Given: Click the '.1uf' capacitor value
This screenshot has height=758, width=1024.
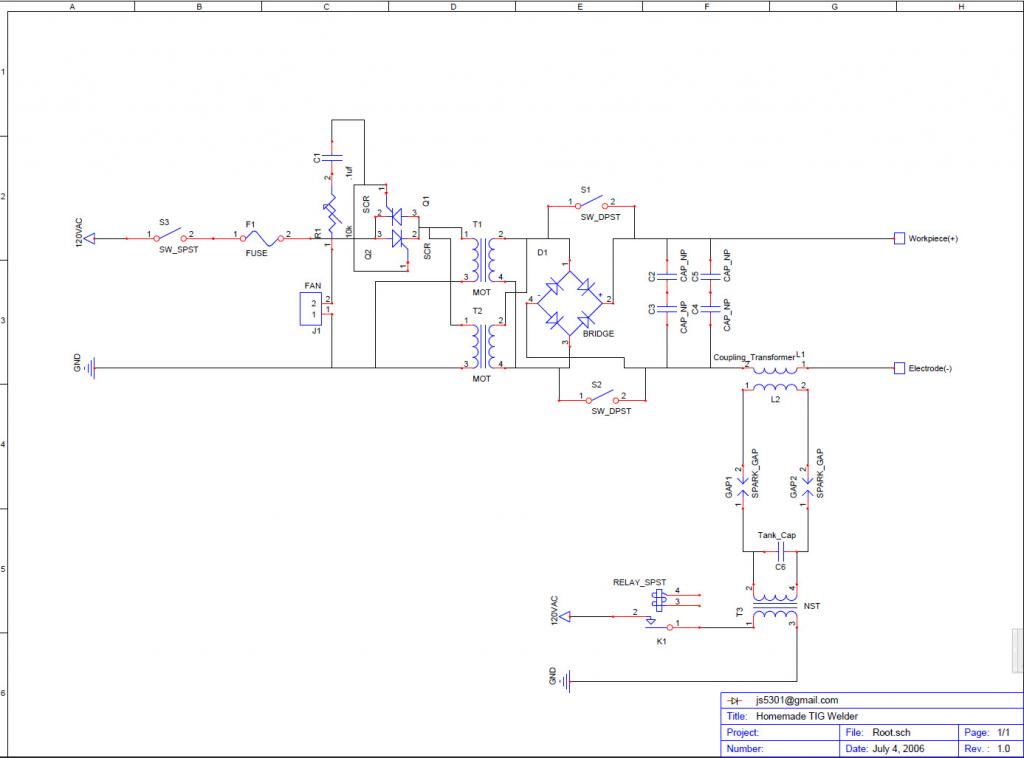Looking at the screenshot, I should (349, 172).
